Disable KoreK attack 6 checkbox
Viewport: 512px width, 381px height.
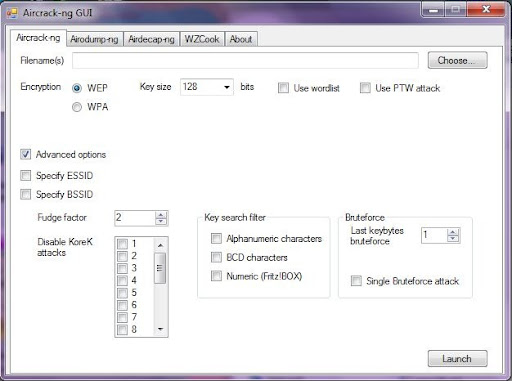122,305
